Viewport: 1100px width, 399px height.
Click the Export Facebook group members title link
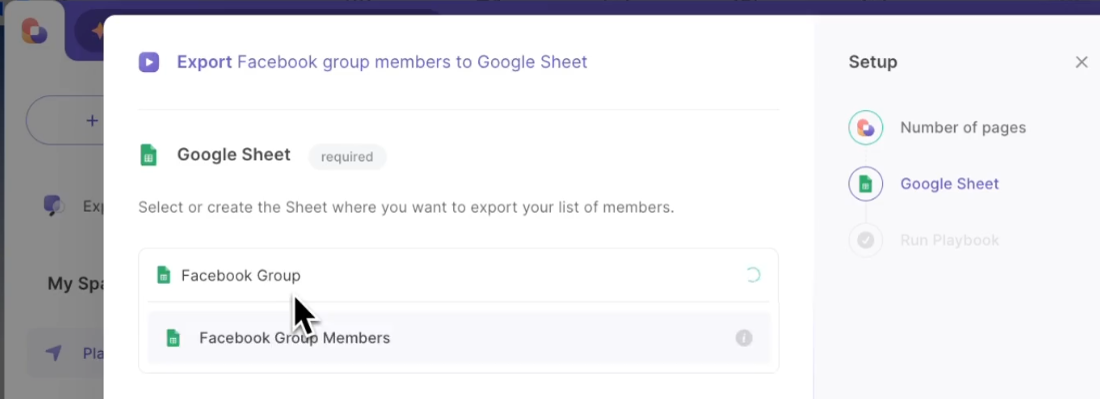pyautogui.click(x=382, y=62)
